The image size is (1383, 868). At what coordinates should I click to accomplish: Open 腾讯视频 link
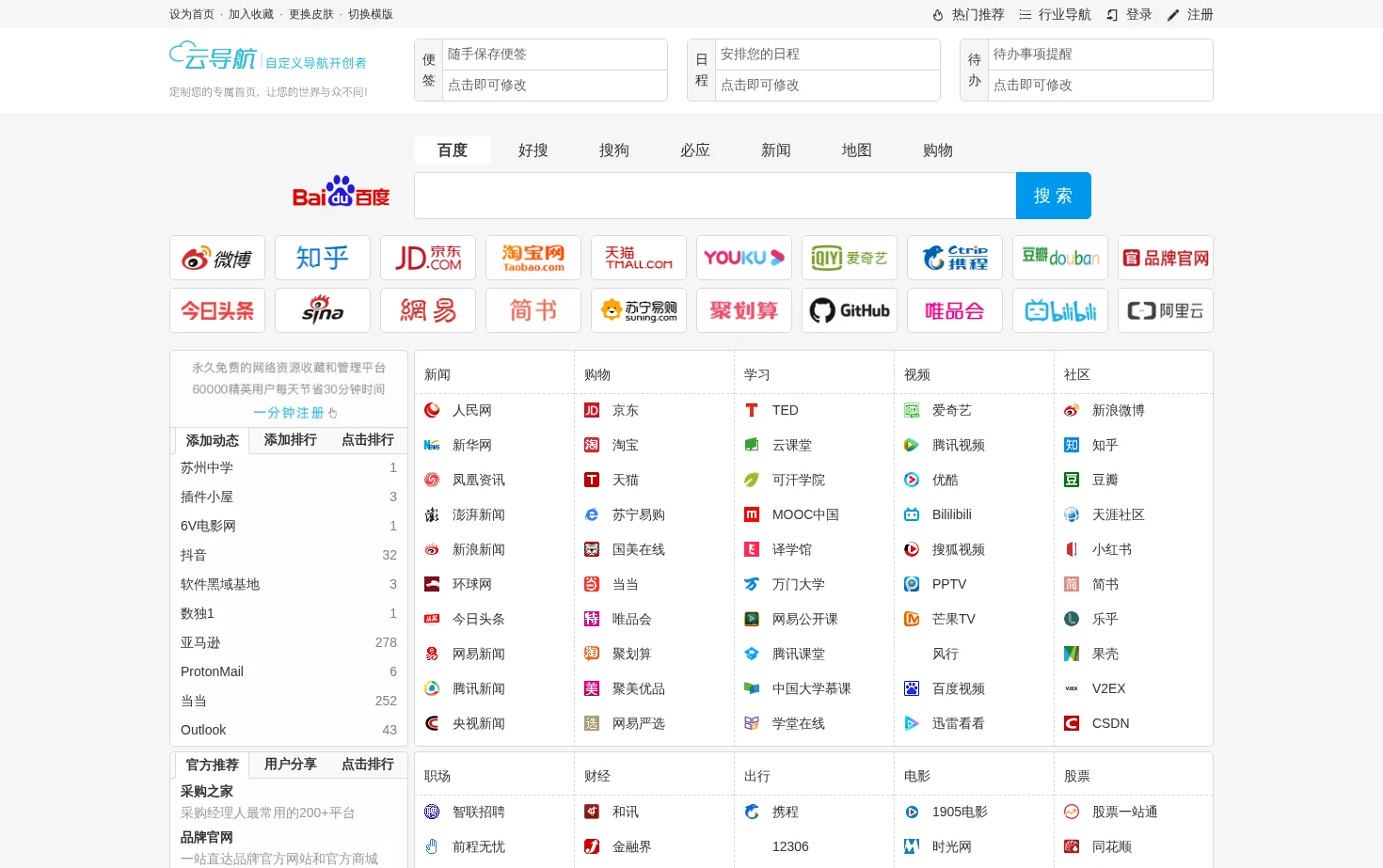[959, 445]
